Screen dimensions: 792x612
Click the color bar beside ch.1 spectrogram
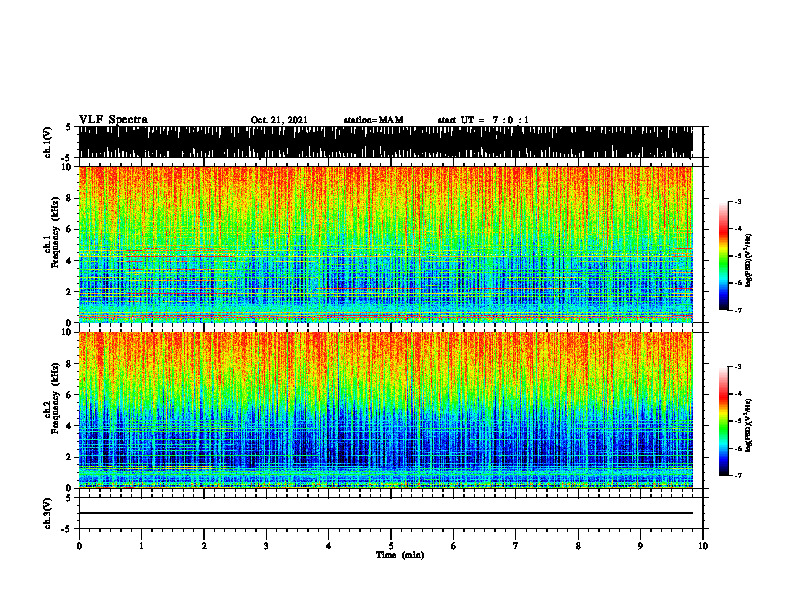pos(724,256)
